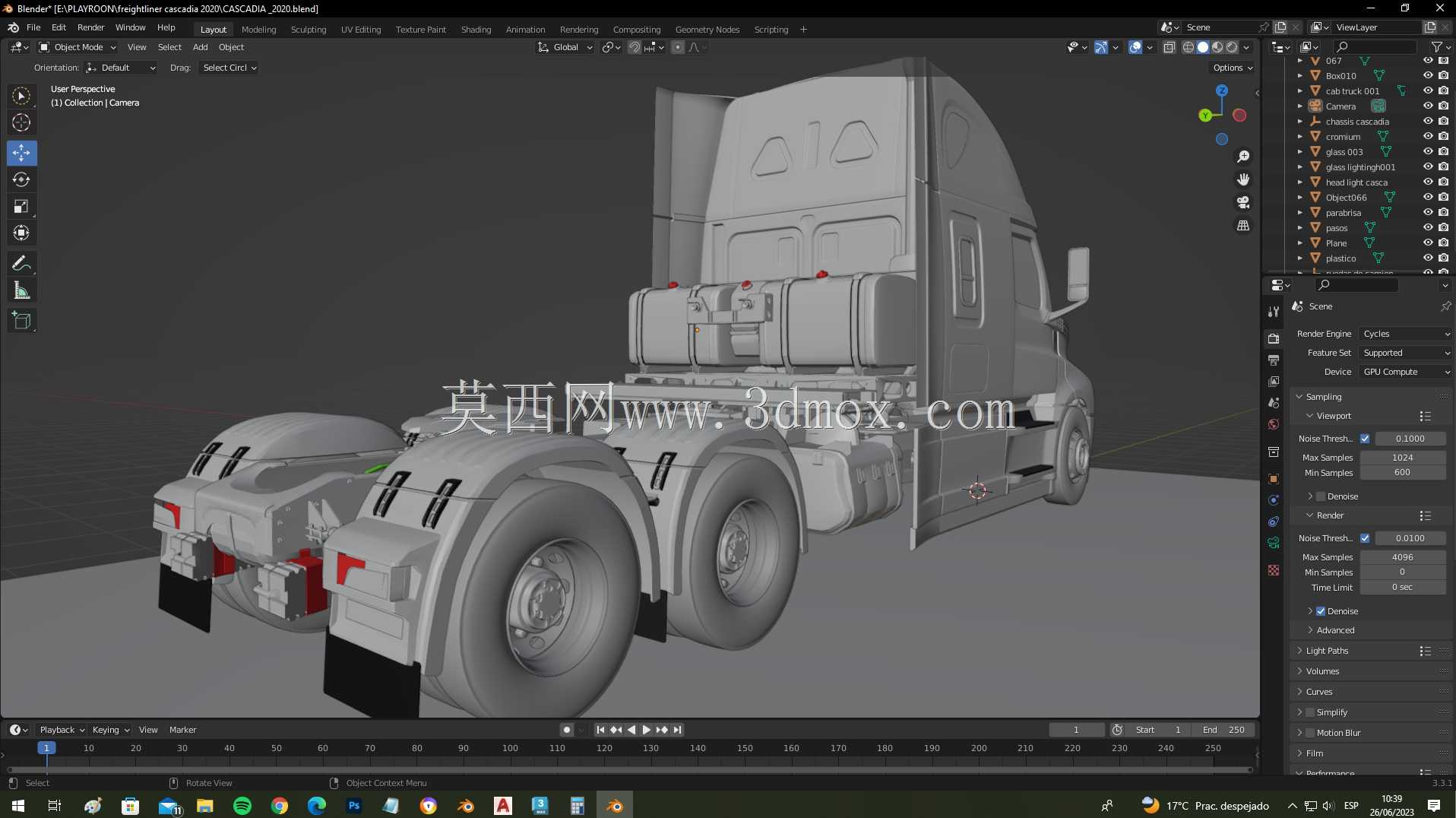
Task: Expand chassis cascadia in outliner
Action: tap(1300, 122)
